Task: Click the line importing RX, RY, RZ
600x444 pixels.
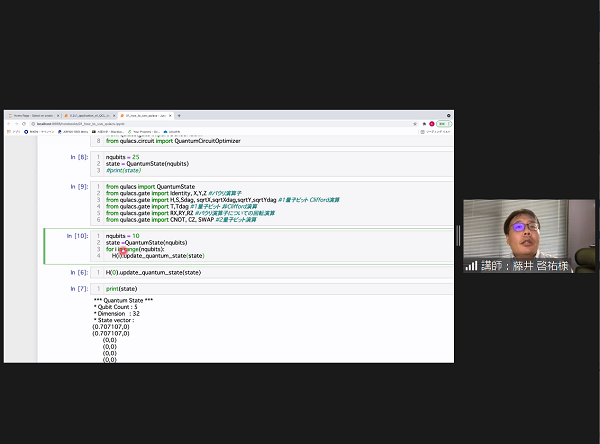Action: point(190,213)
